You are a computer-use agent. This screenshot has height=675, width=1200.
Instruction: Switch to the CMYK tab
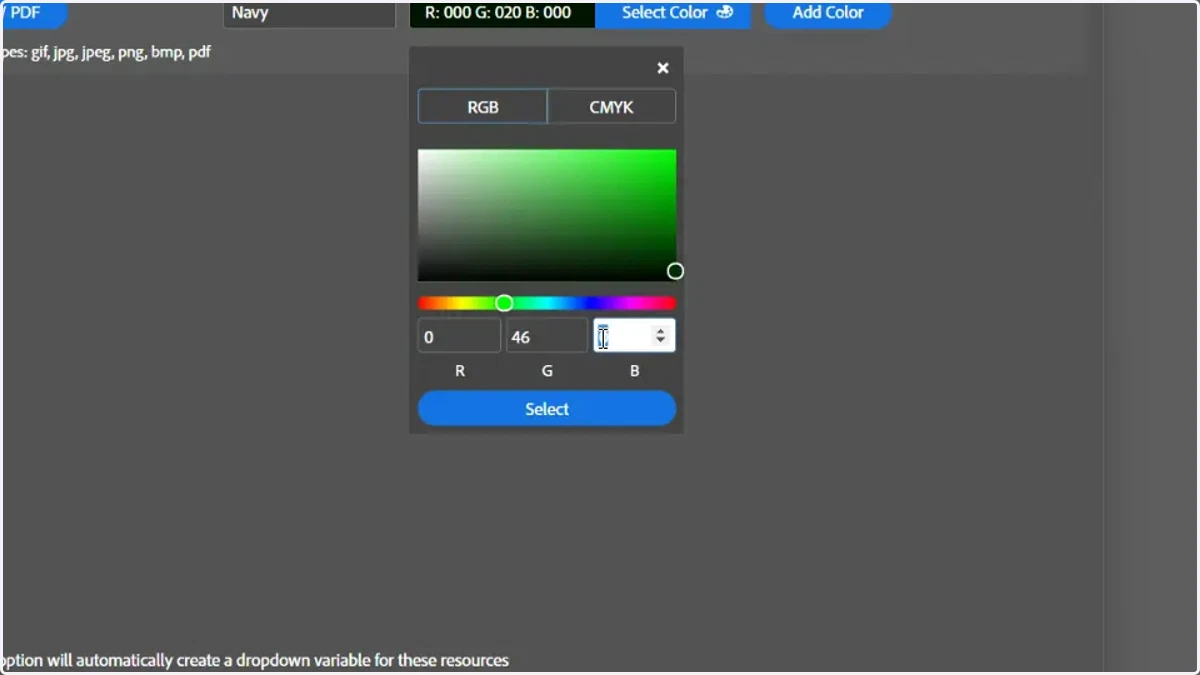pyautogui.click(x=611, y=107)
